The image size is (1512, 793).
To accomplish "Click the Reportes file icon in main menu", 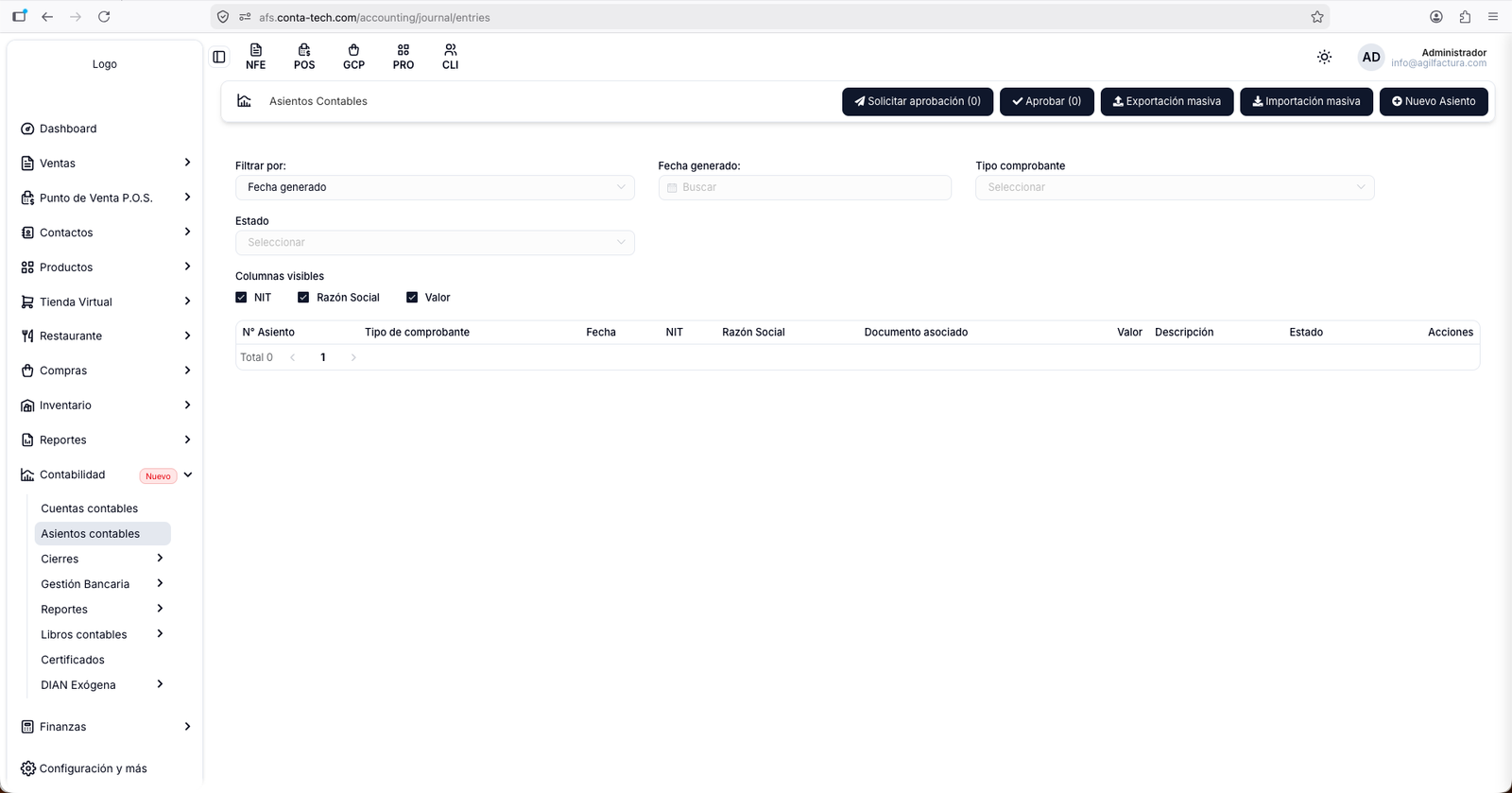I will (x=27, y=440).
